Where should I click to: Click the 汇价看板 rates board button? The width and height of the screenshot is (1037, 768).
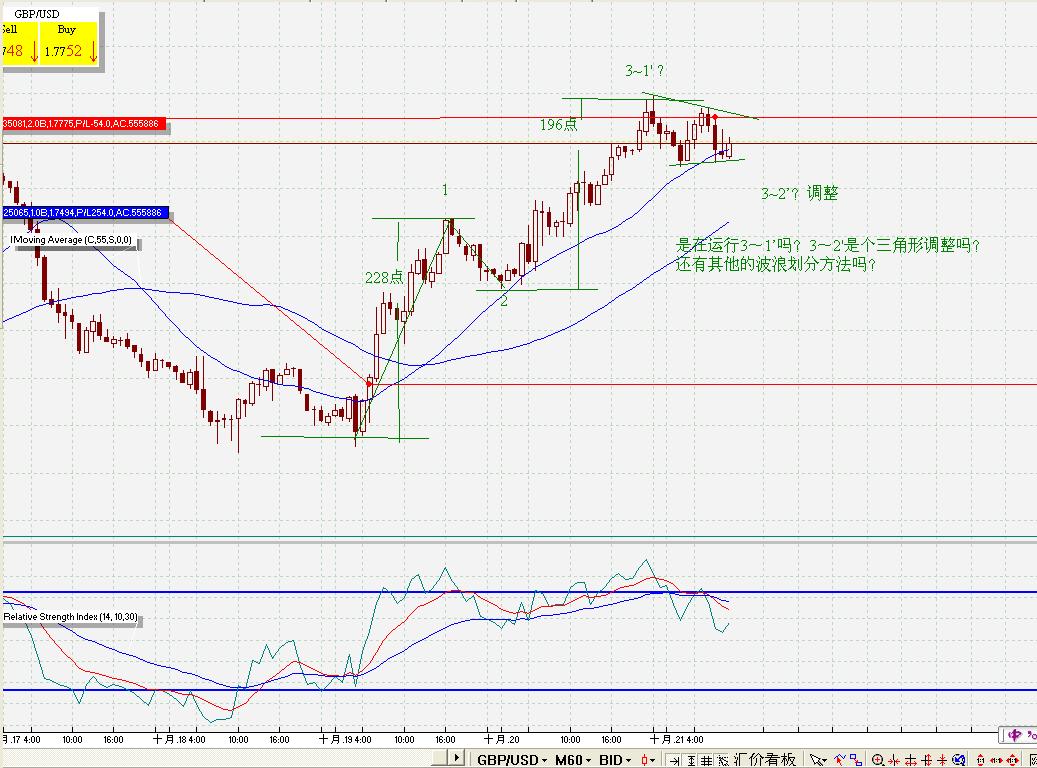766,760
